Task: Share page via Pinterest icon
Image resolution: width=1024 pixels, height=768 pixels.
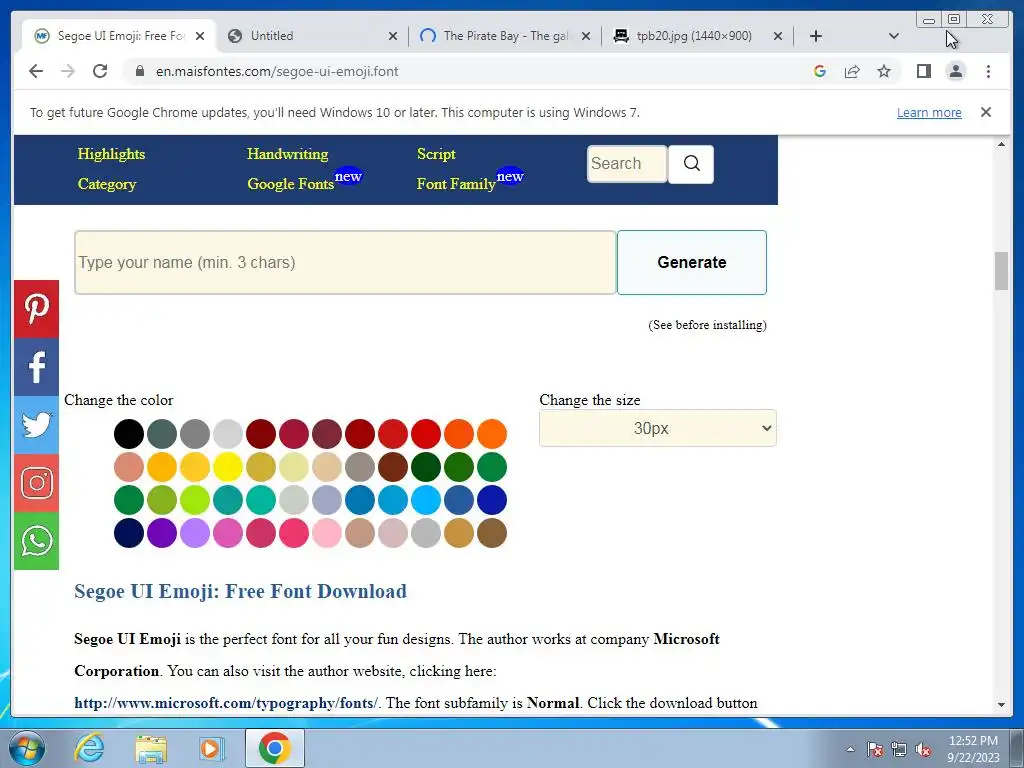Action: click(x=37, y=309)
